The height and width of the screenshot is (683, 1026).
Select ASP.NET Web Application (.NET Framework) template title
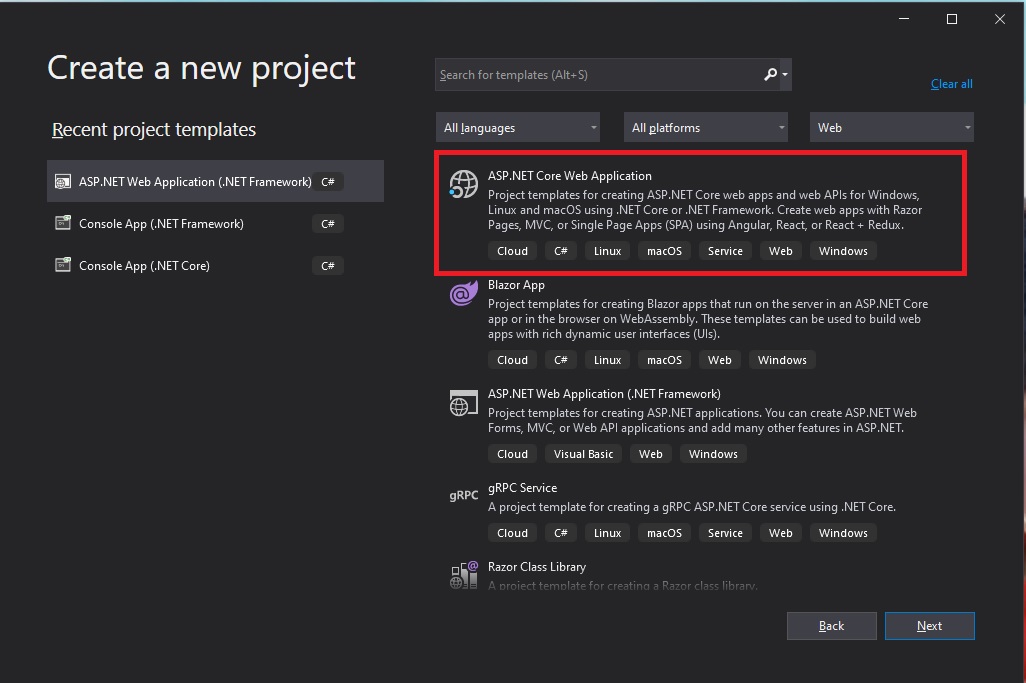(604, 394)
